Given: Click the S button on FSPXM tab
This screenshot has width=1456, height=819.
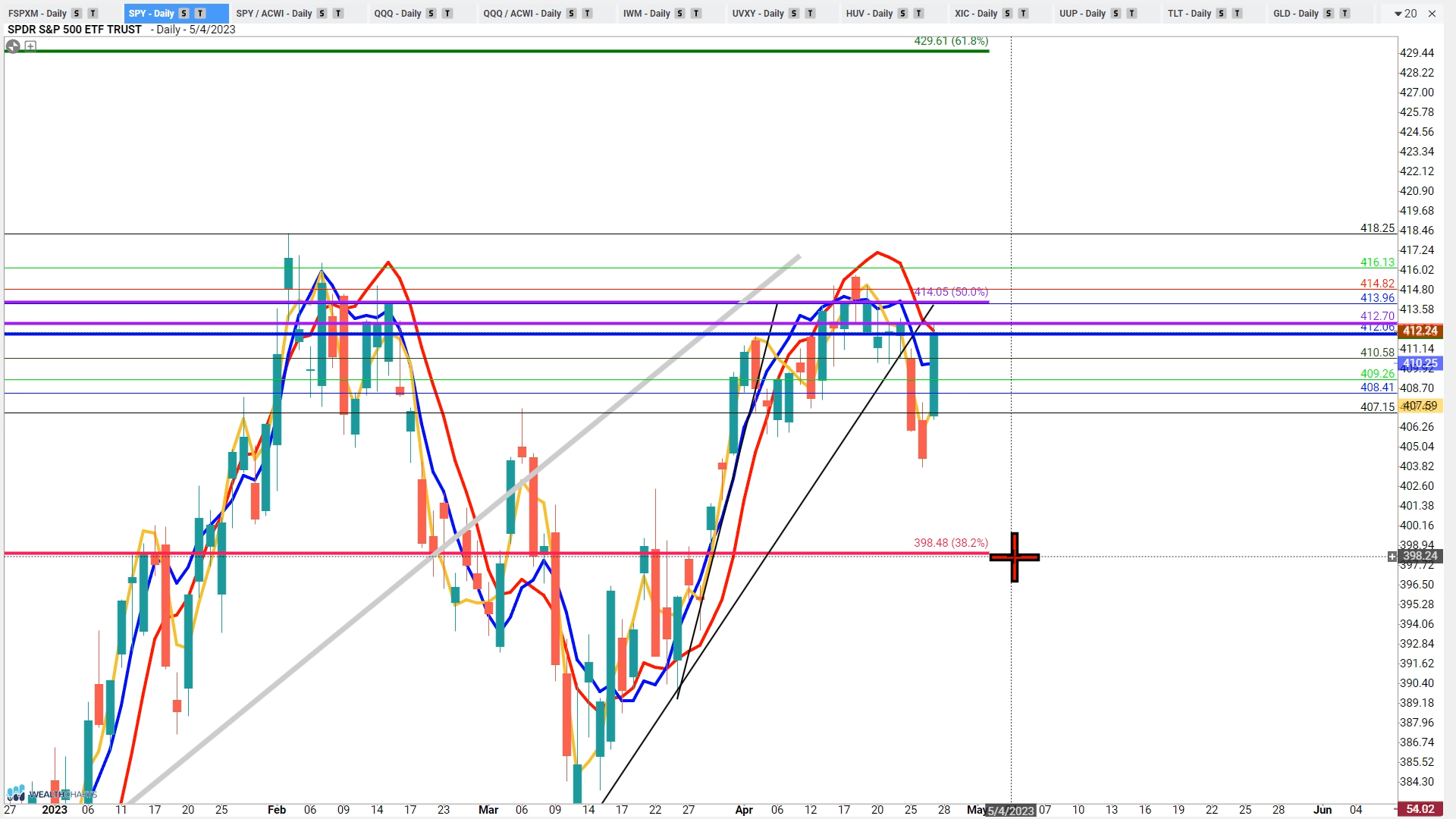Looking at the screenshot, I should [77, 14].
